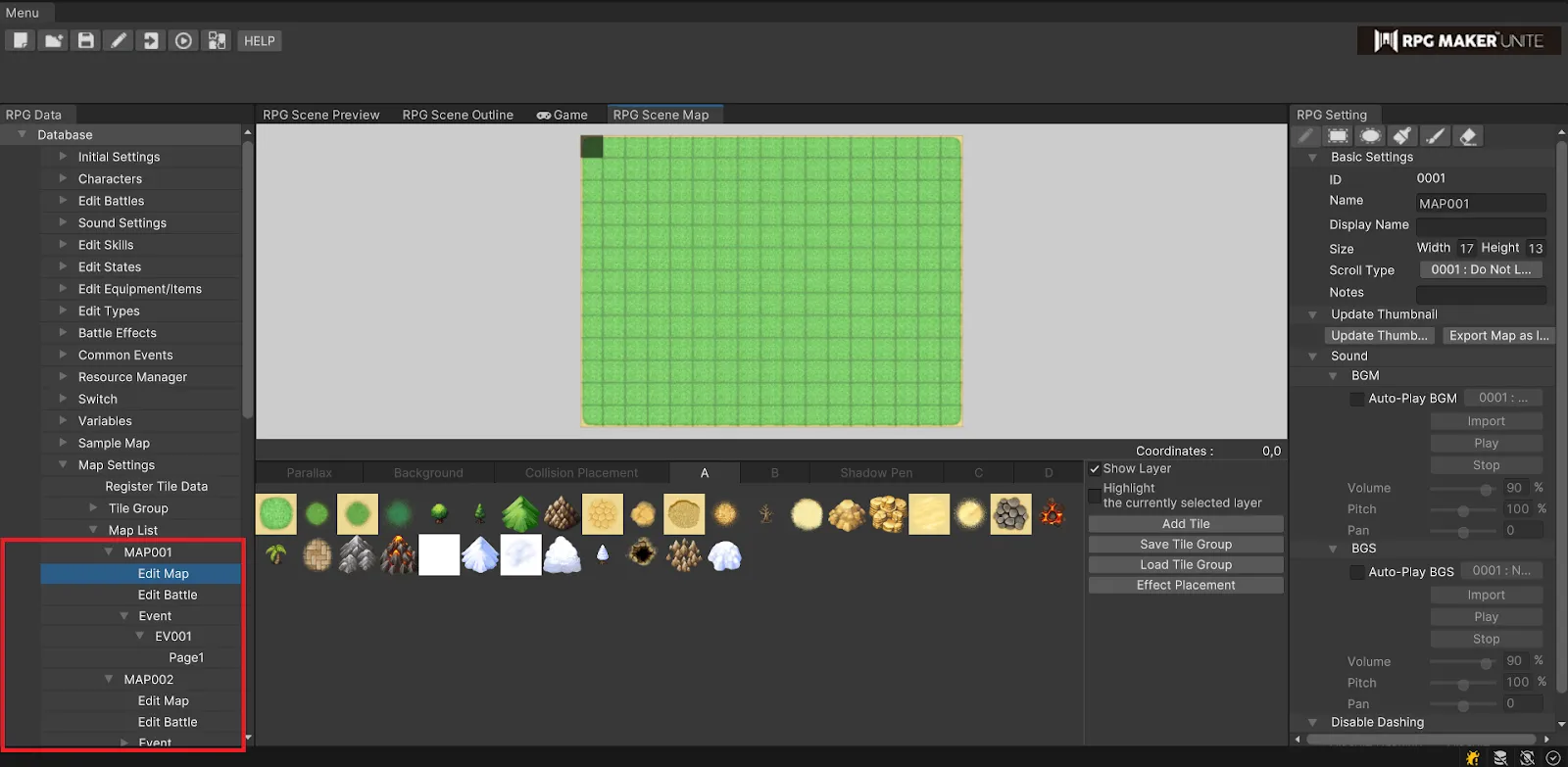This screenshot has height=767, width=1568.
Task: Select the eraser tool in RPG Setting
Action: click(x=1467, y=136)
